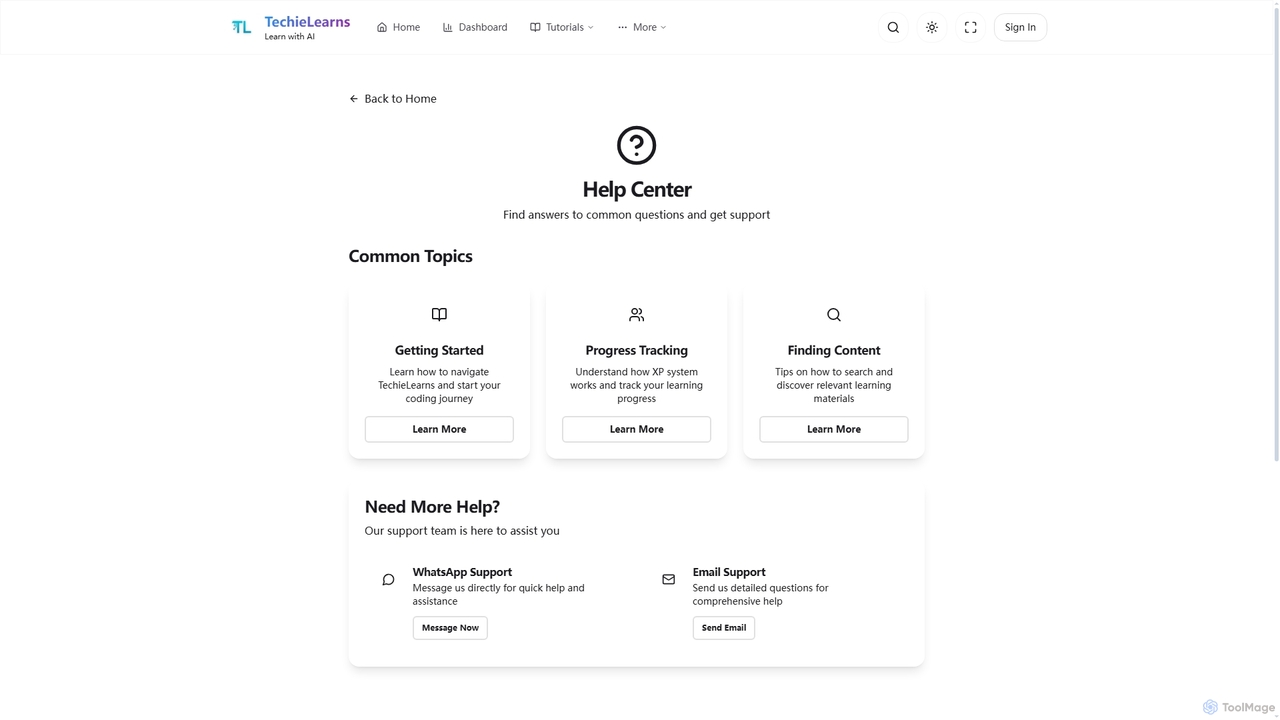Click the Email Support envelope icon

point(668,579)
